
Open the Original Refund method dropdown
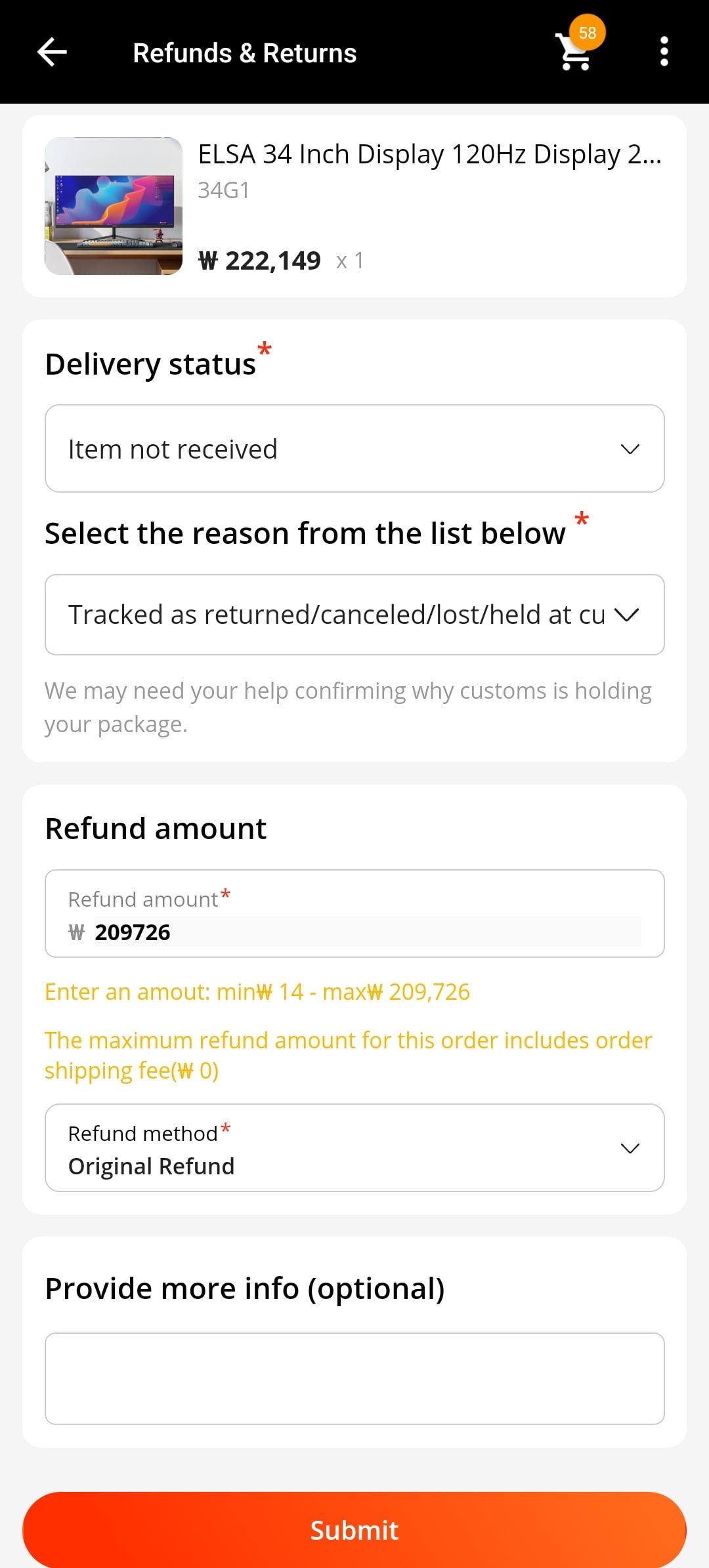[x=354, y=1148]
